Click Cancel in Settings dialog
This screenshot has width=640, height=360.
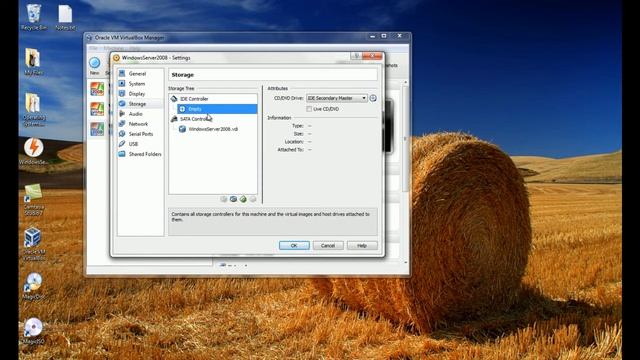(328, 245)
